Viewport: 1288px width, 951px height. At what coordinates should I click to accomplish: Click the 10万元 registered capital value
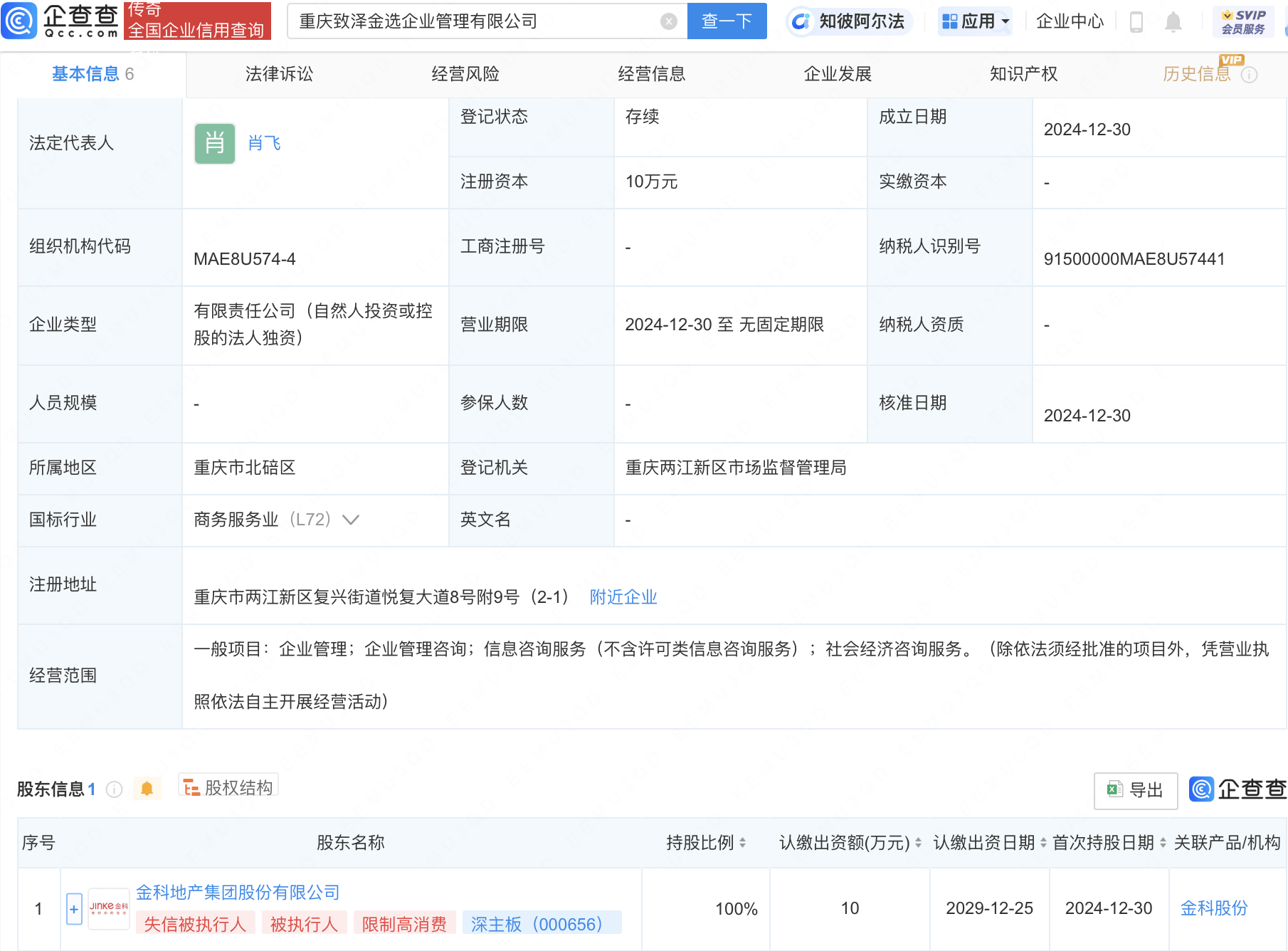(x=651, y=182)
